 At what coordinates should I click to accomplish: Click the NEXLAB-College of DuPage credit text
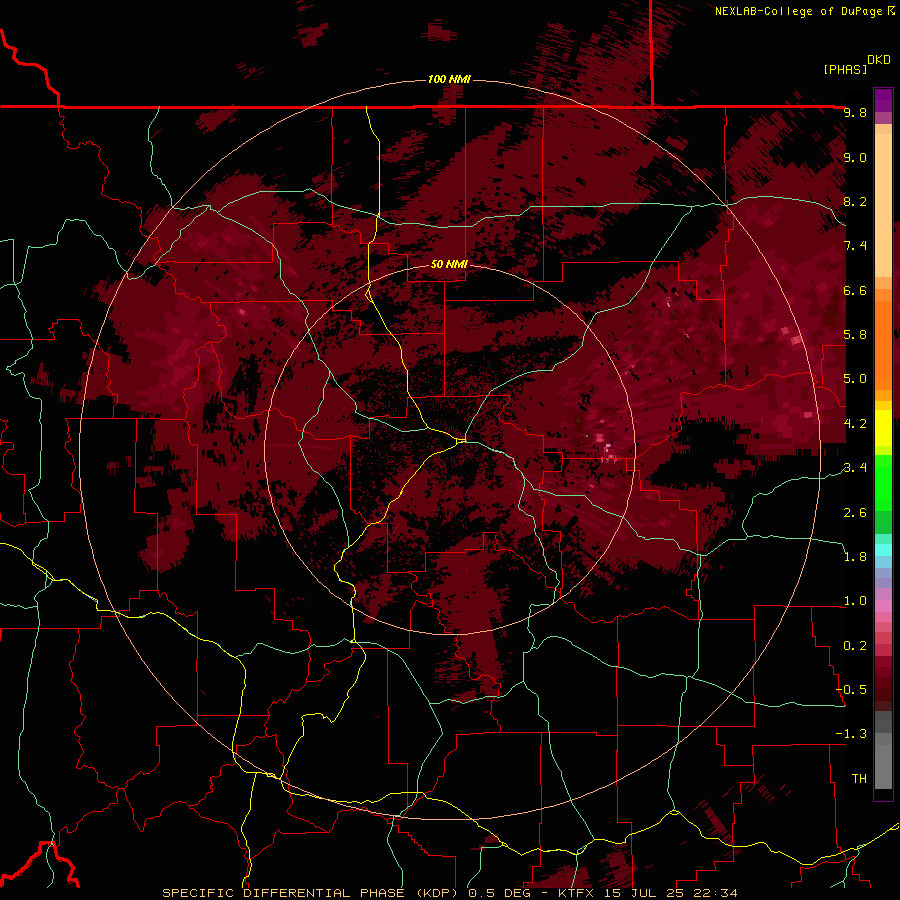coord(805,11)
